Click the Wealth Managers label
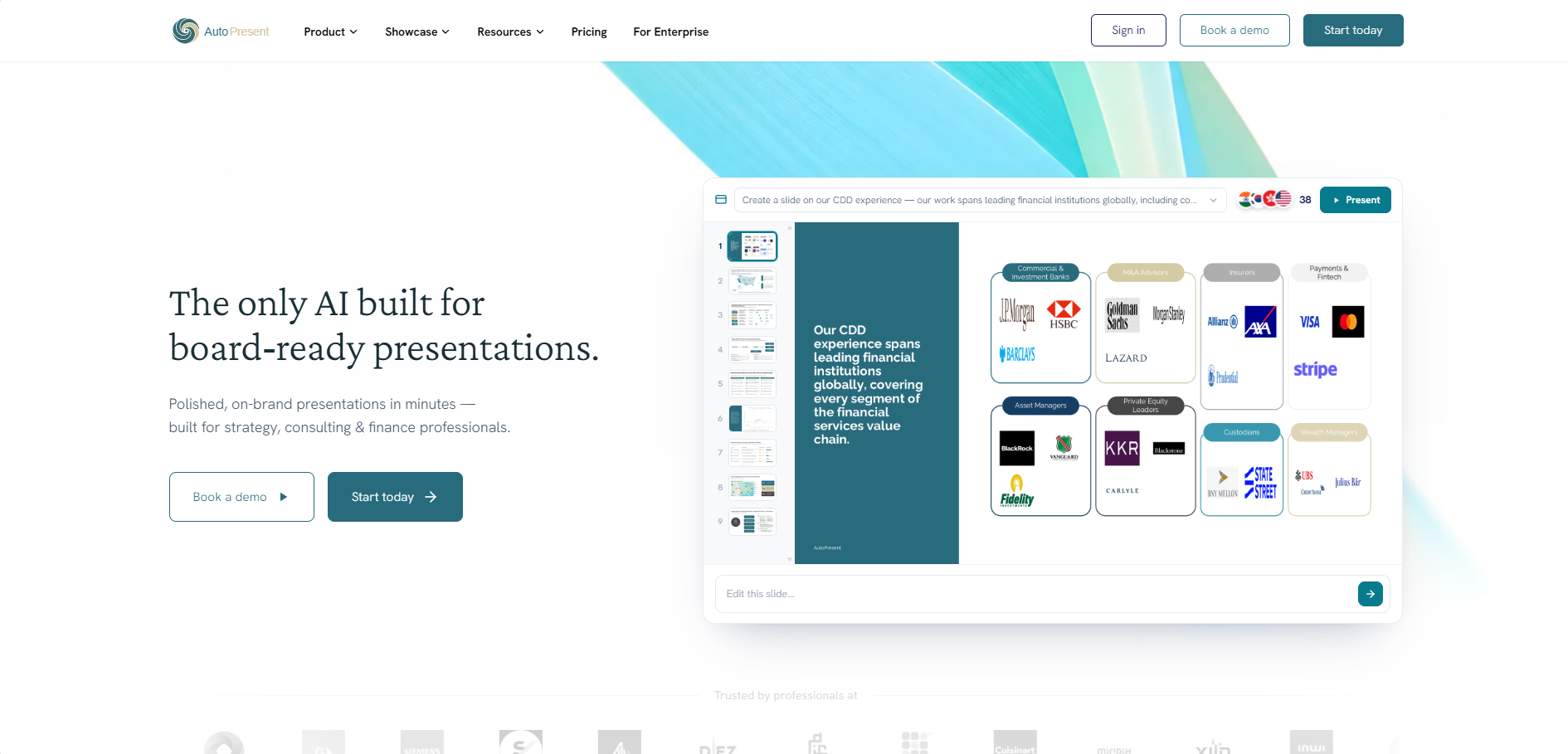This screenshot has height=754, width=1568. click(1329, 432)
